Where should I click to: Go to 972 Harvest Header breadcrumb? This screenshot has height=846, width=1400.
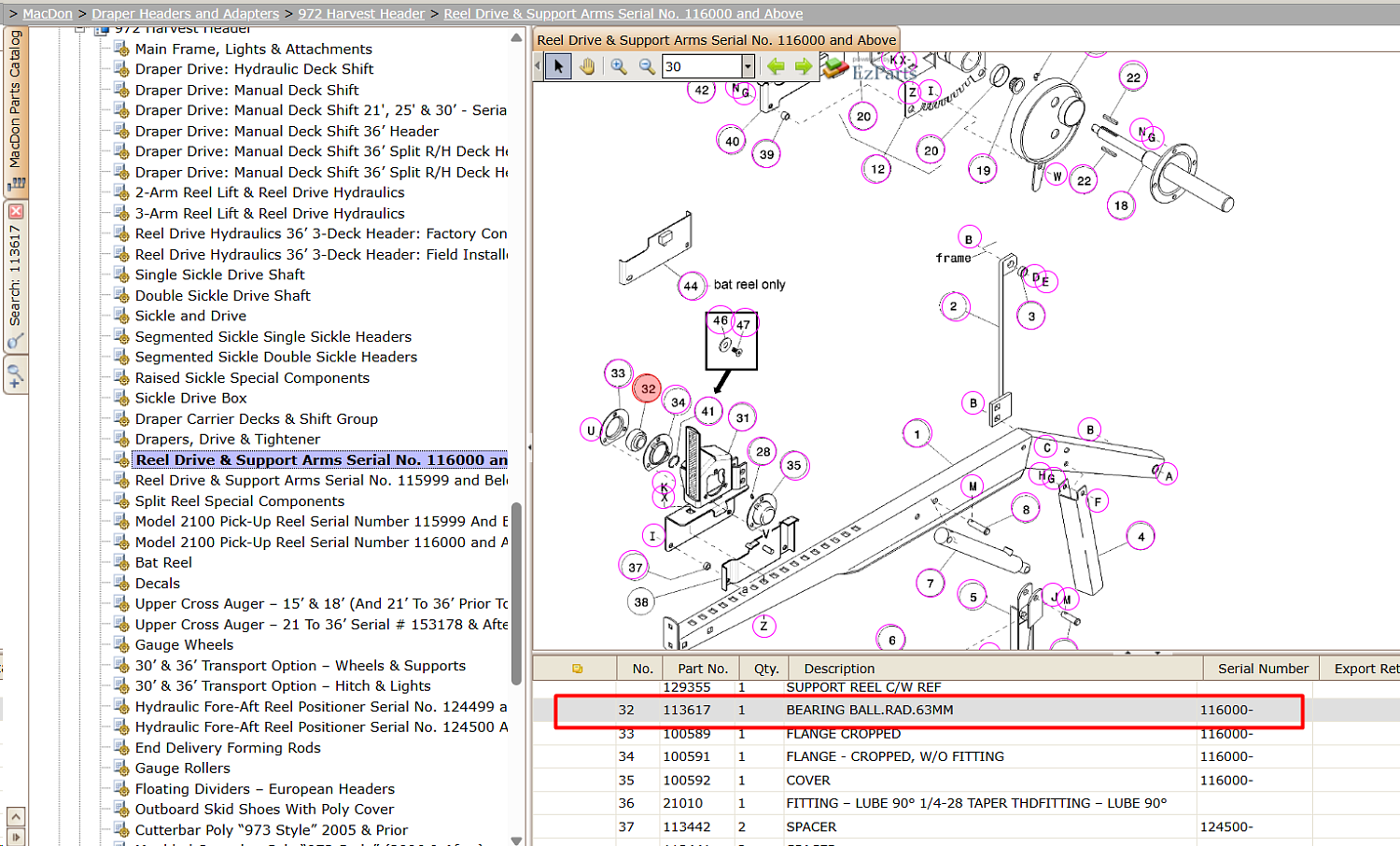pos(361,14)
